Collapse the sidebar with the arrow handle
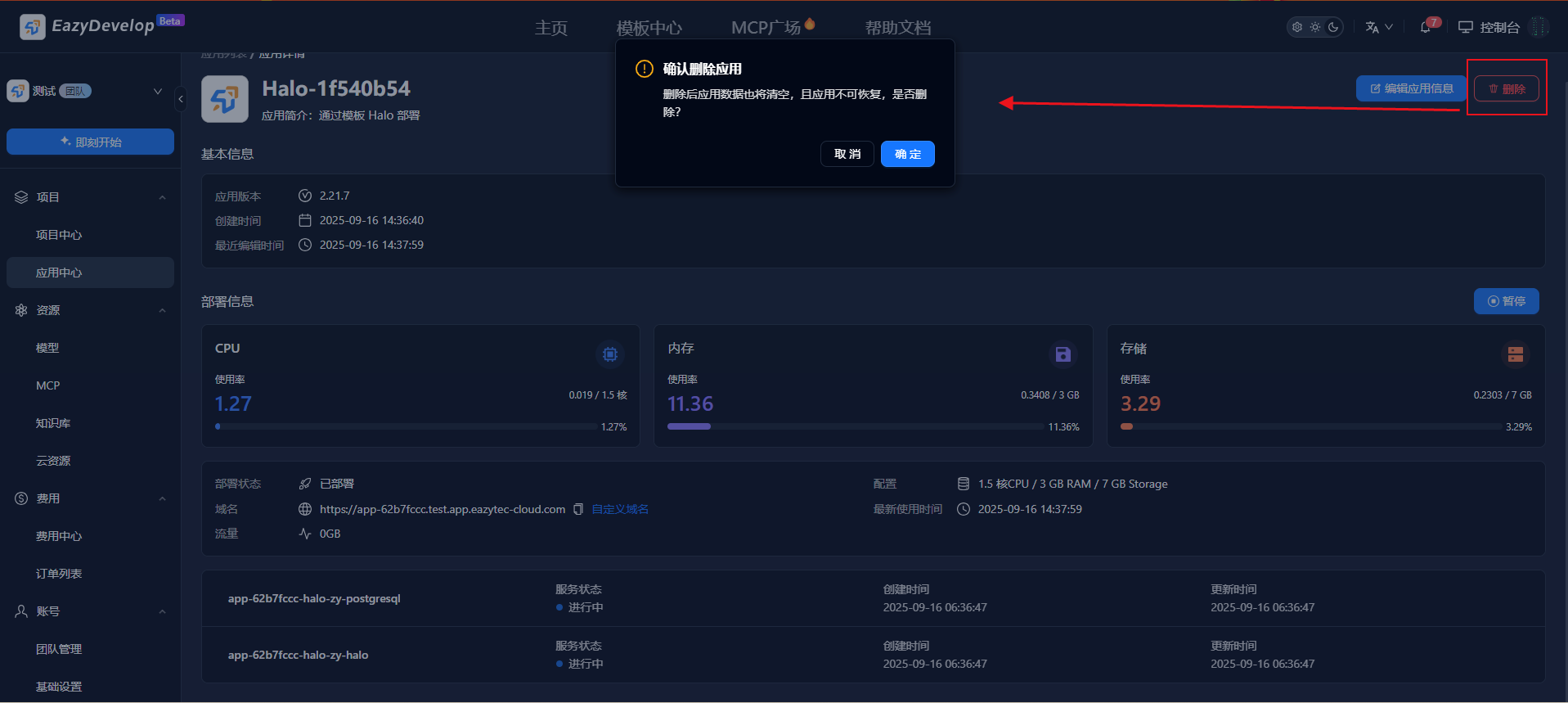The image size is (1568, 703). tap(181, 99)
